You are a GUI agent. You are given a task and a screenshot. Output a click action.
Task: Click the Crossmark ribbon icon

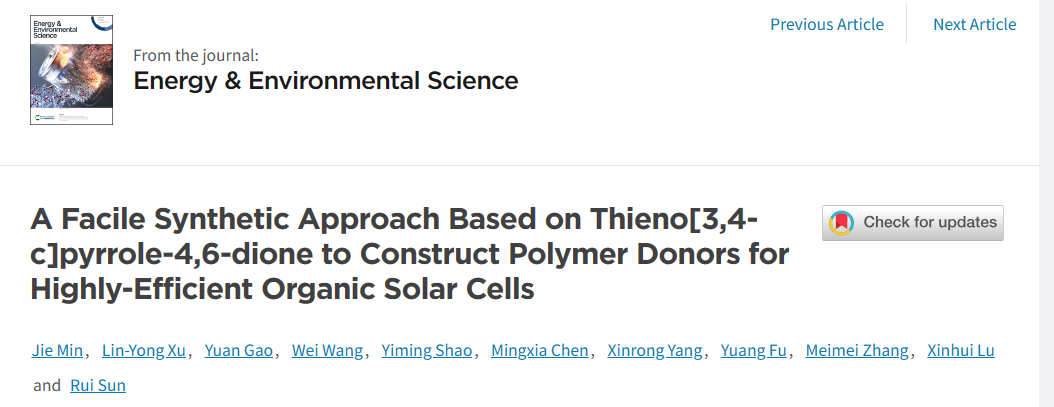pyautogui.click(x=842, y=223)
